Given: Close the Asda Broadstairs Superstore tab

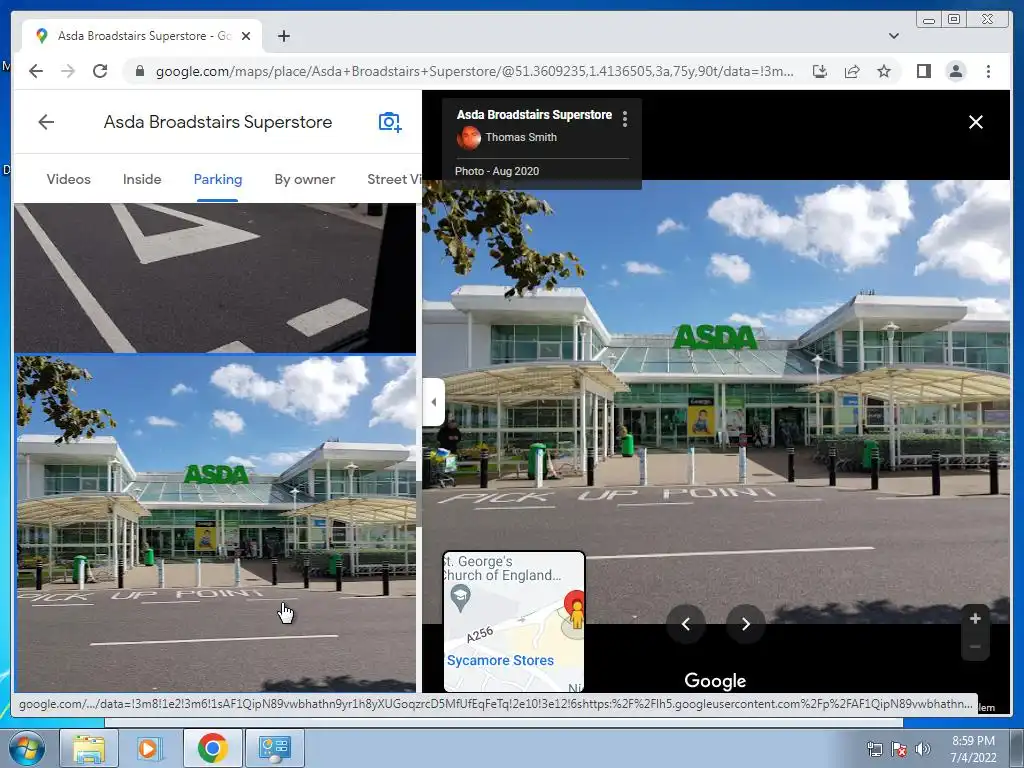Looking at the screenshot, I should tap(246, 36).
